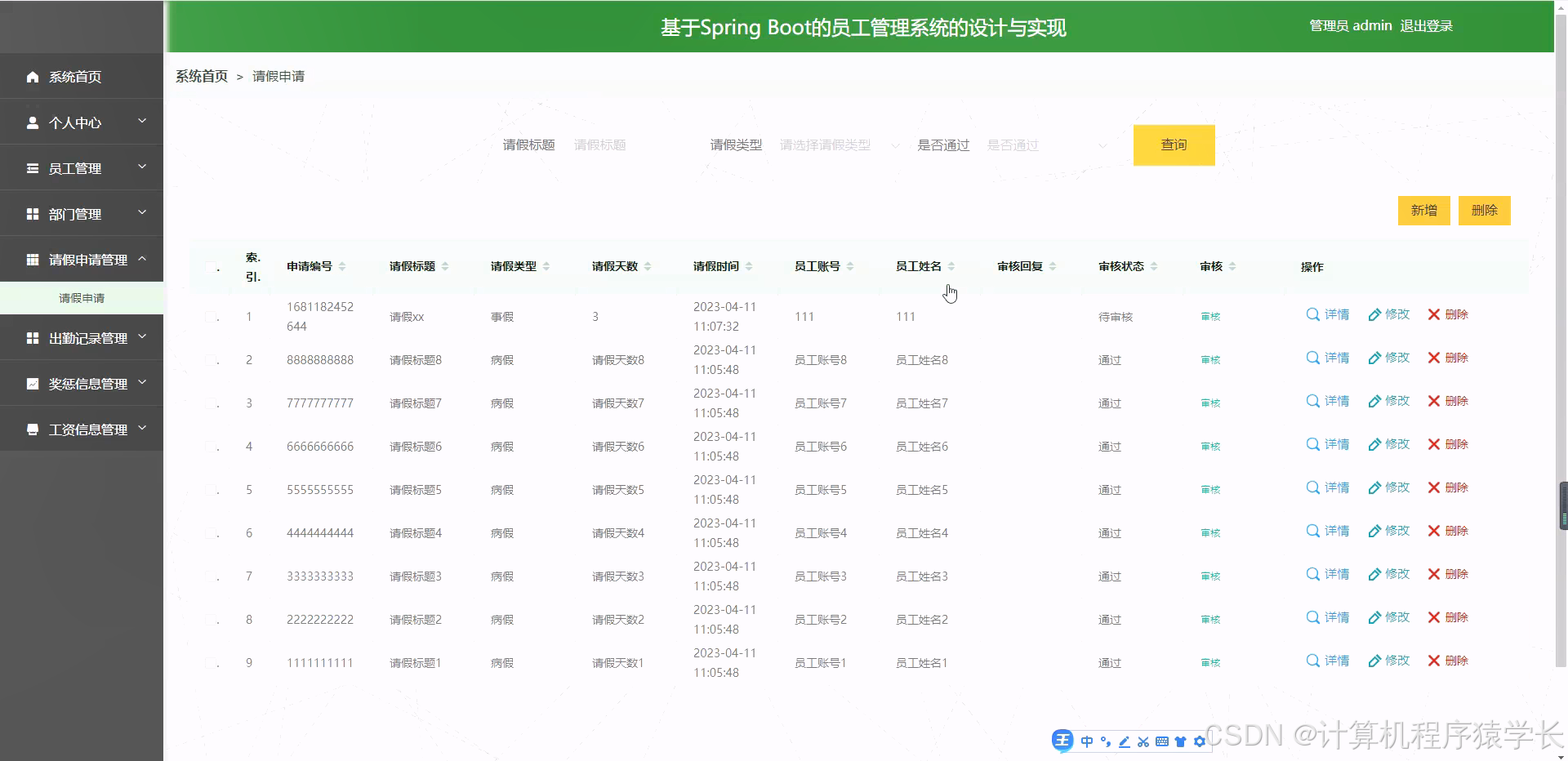Click the home icon beside 系统首页
1568x761 pixels.
point(33,77)
